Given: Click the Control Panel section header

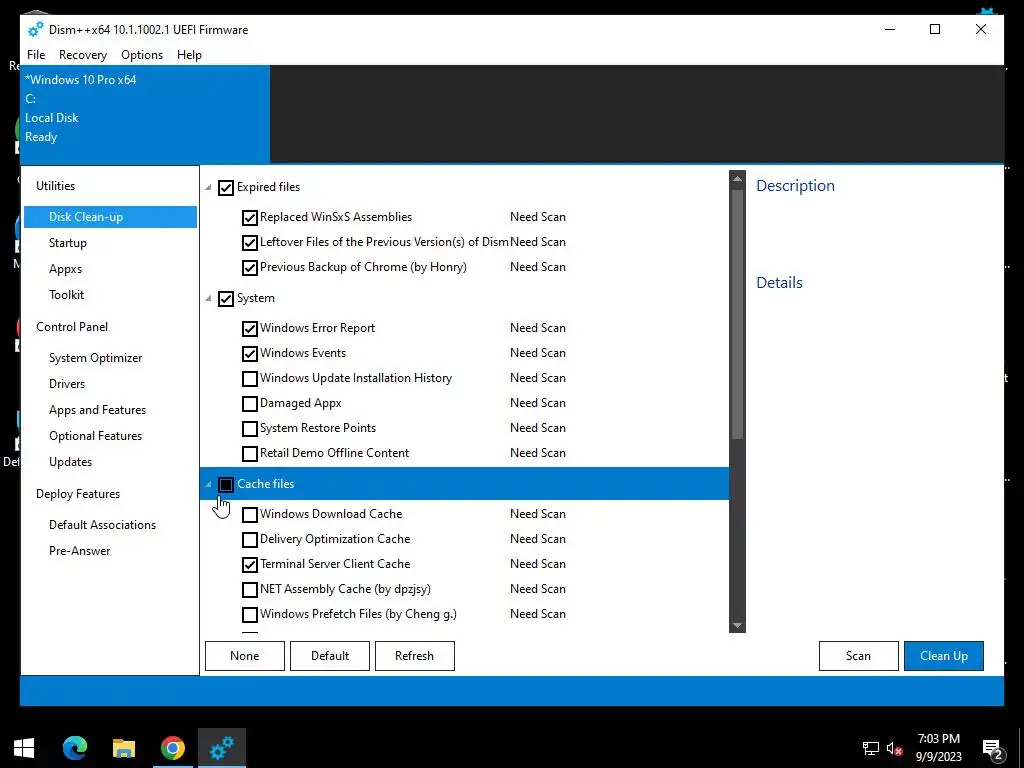Looking at the screenshot, I should coord(72,327).
